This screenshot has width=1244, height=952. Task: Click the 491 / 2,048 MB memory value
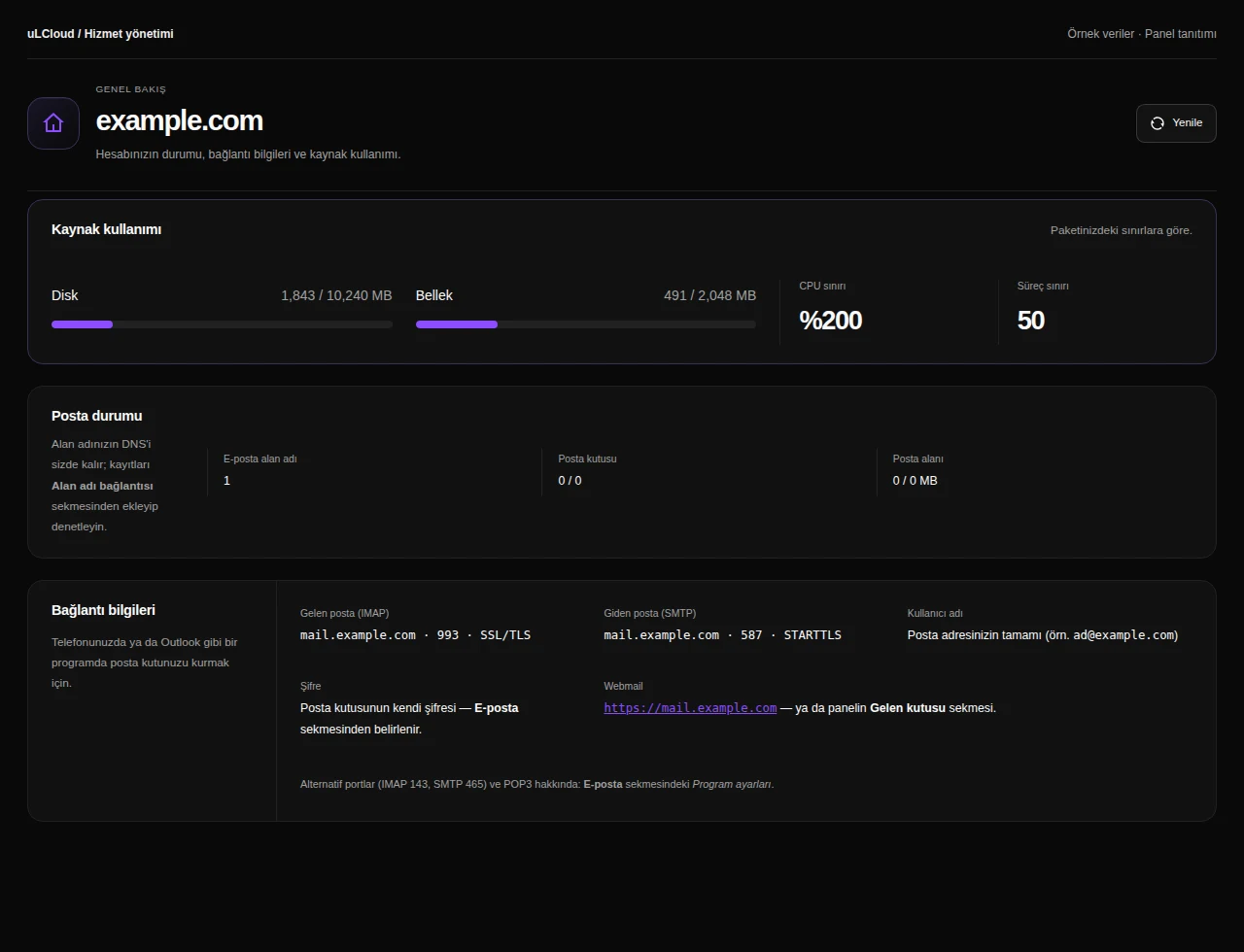[x=709, y=295]
